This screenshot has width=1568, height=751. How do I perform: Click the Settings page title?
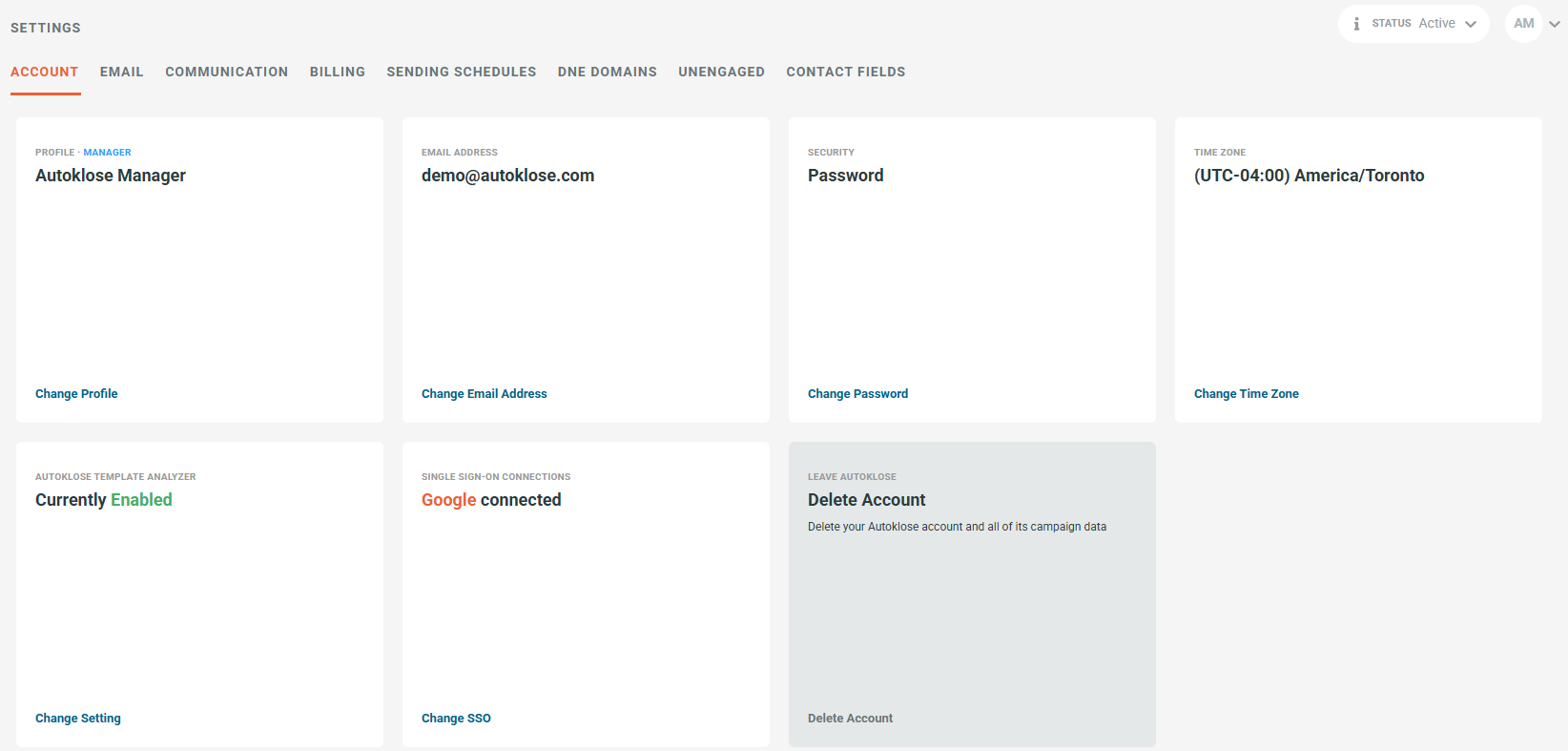tap(46, 28)
